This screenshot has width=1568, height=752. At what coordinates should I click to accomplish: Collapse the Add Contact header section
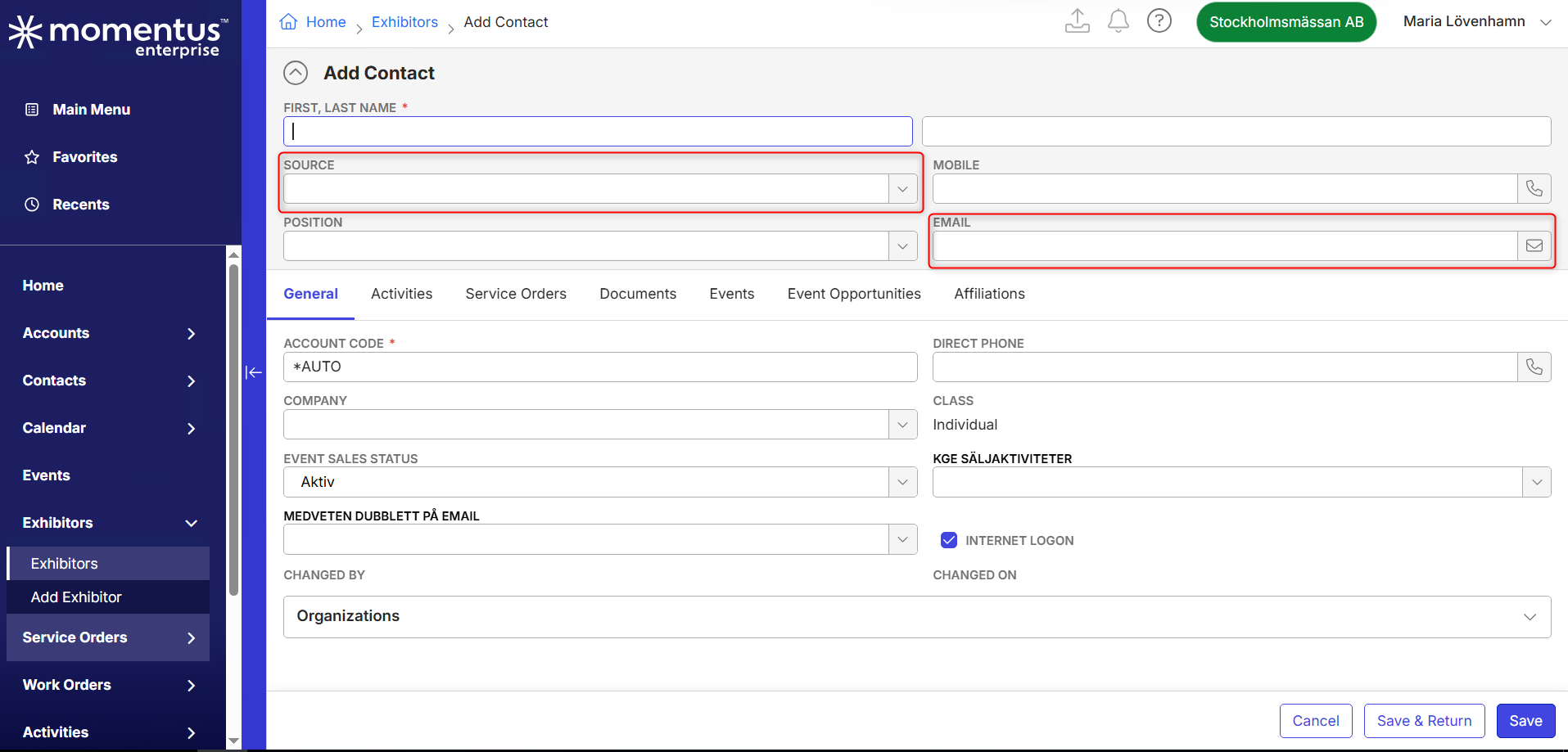tap(296, 73)
